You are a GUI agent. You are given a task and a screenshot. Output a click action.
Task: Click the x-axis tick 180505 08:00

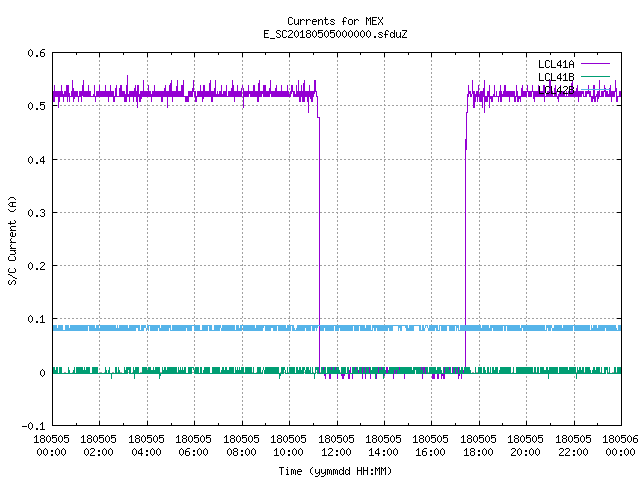(x=241, y=445)
